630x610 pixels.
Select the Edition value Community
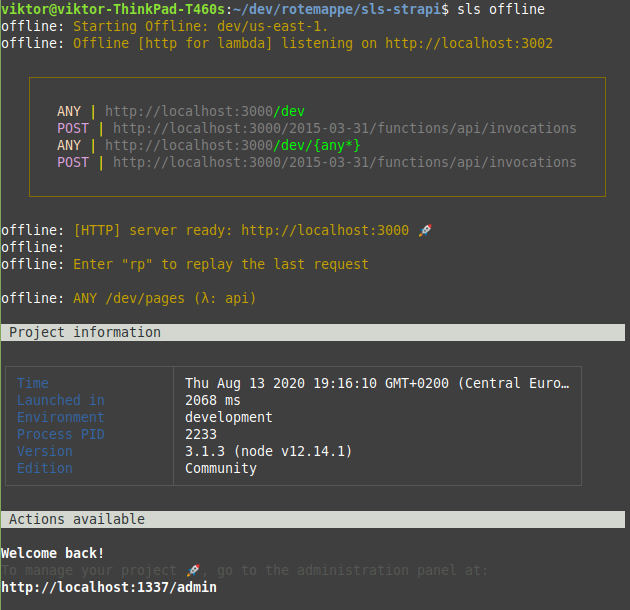click(220, 468)
